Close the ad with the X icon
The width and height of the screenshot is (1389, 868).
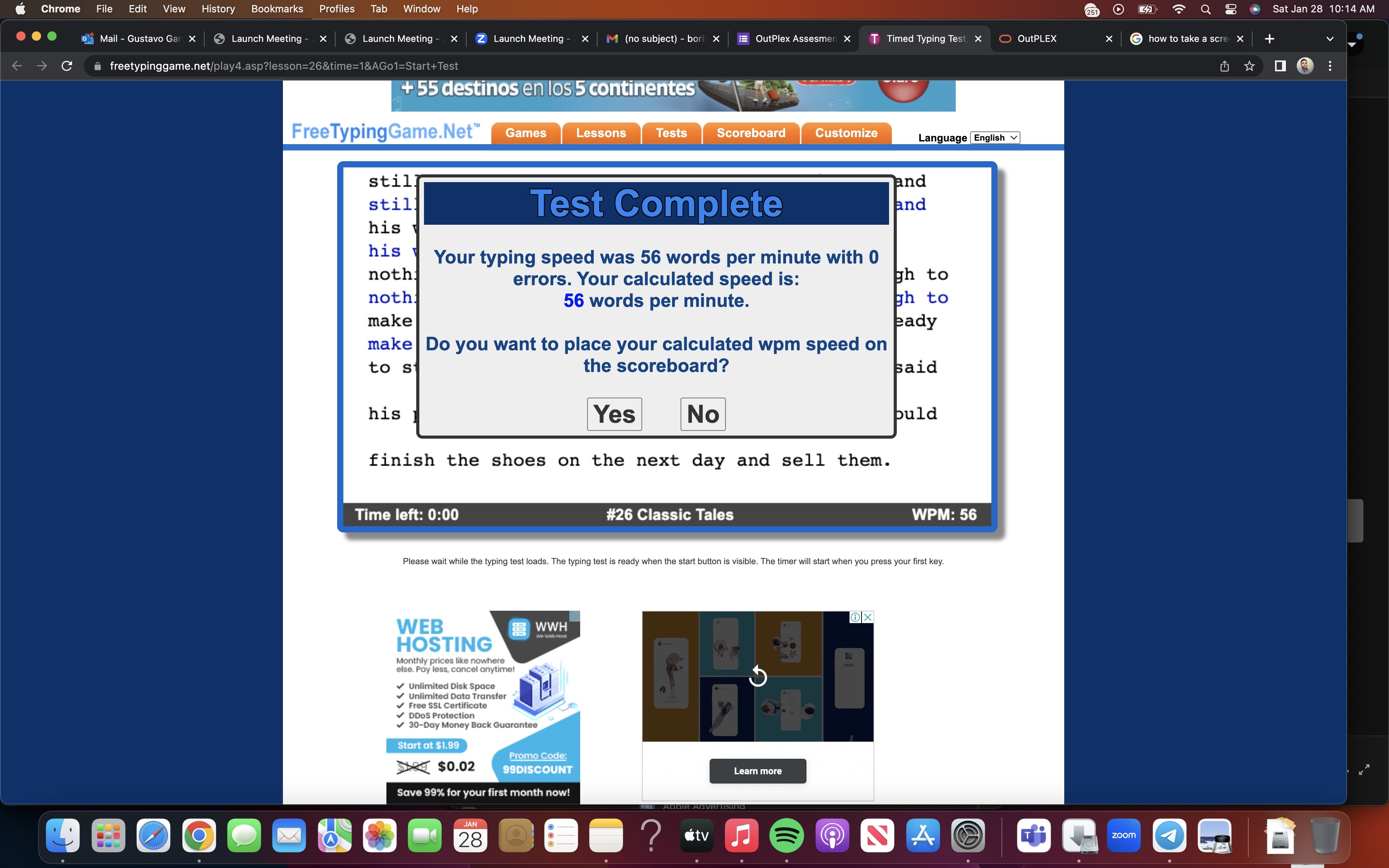(868, 617)
